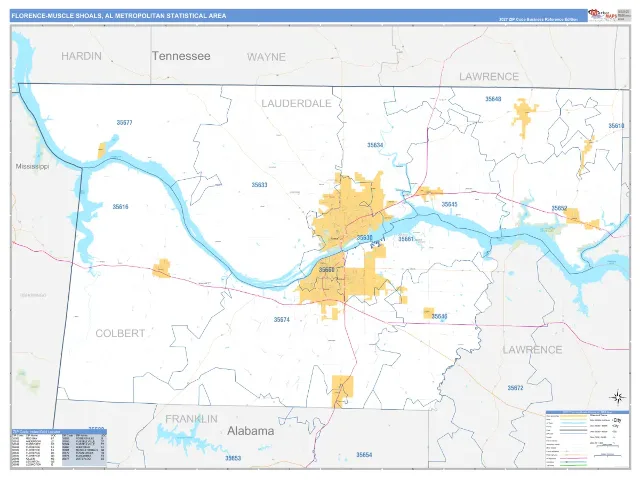Click the LAUDERDALE county label

296,104
